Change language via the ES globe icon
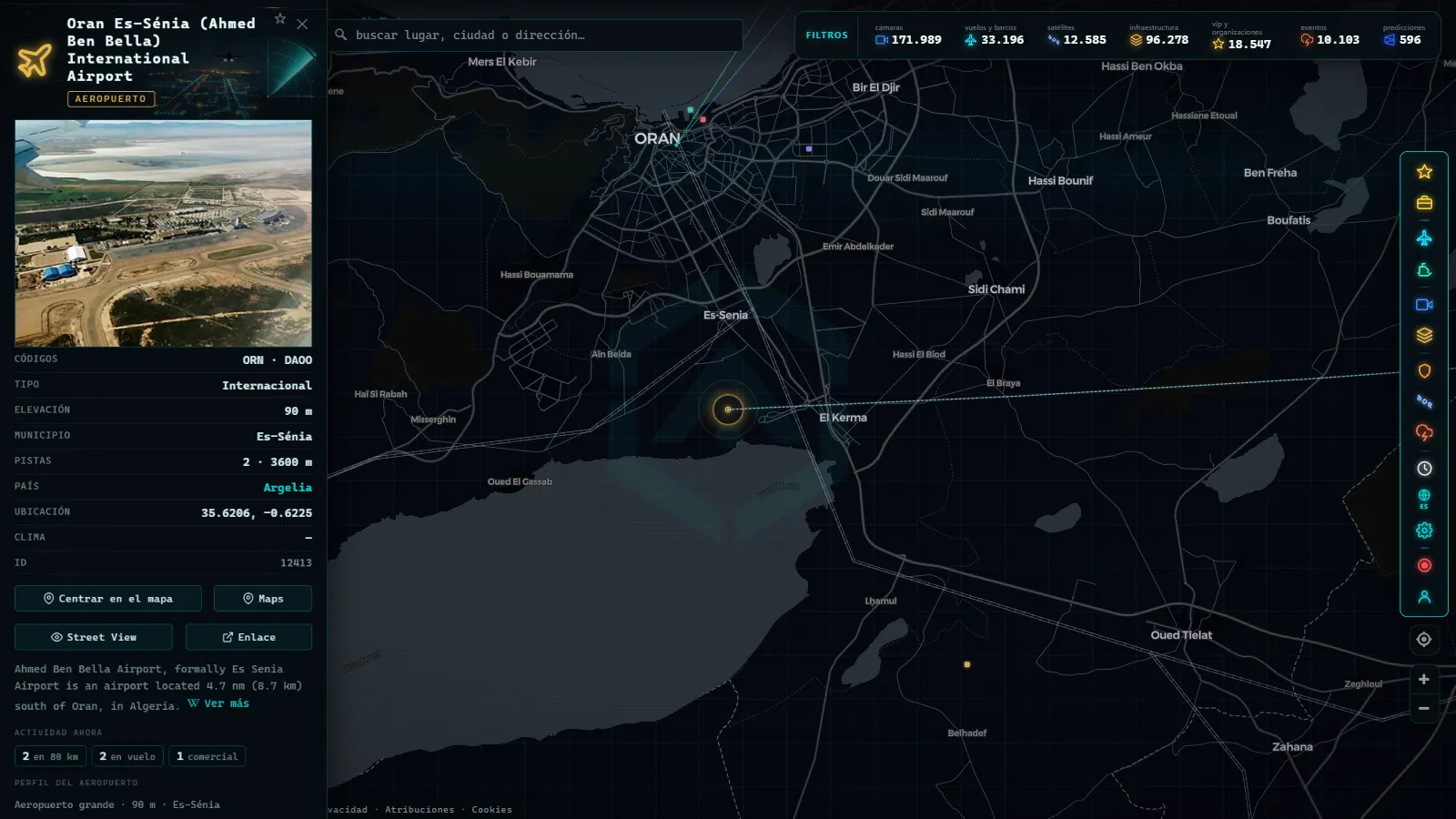 tap(1424, 499)
